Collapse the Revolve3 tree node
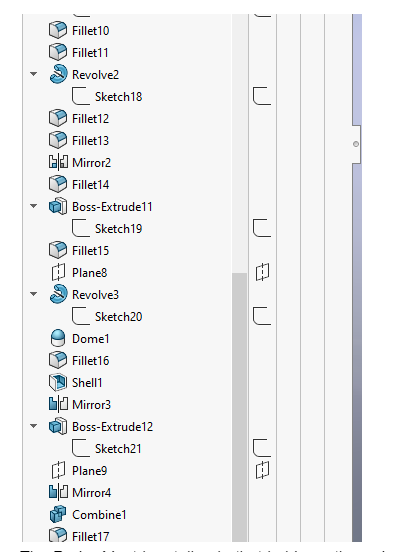Screen dimensions: 399x552 [x=33, y=294]
